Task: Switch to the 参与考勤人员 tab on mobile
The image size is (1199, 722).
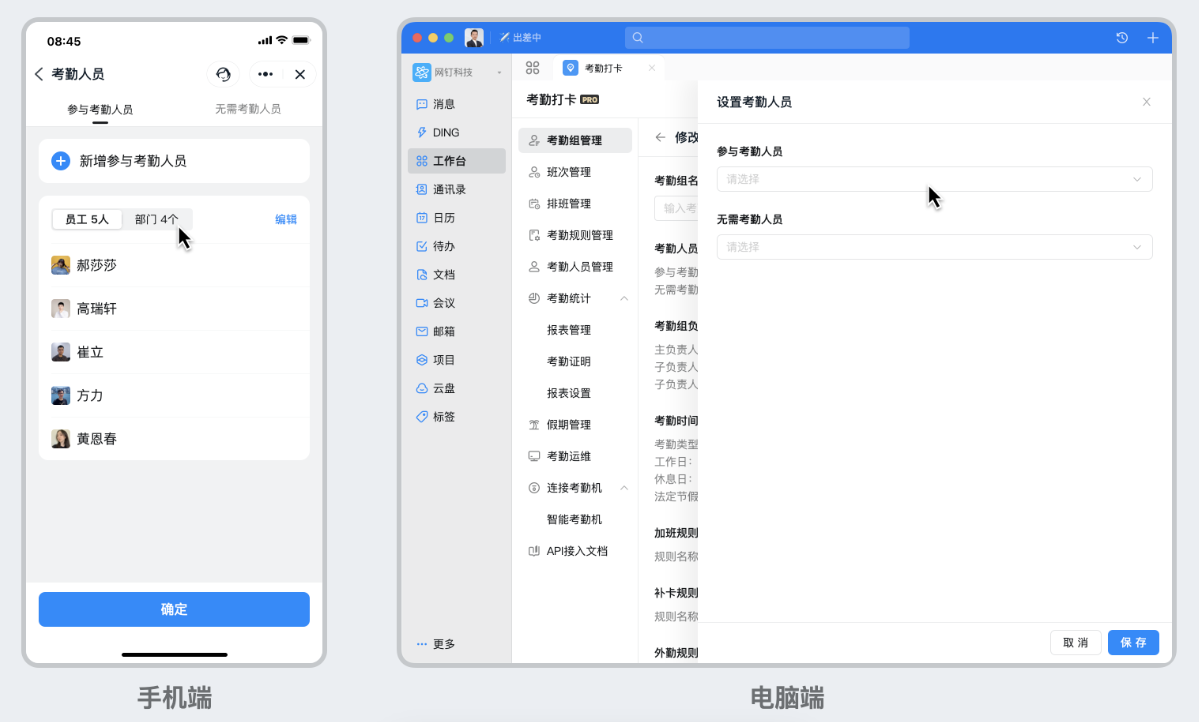Action: (x=100, y=109)
